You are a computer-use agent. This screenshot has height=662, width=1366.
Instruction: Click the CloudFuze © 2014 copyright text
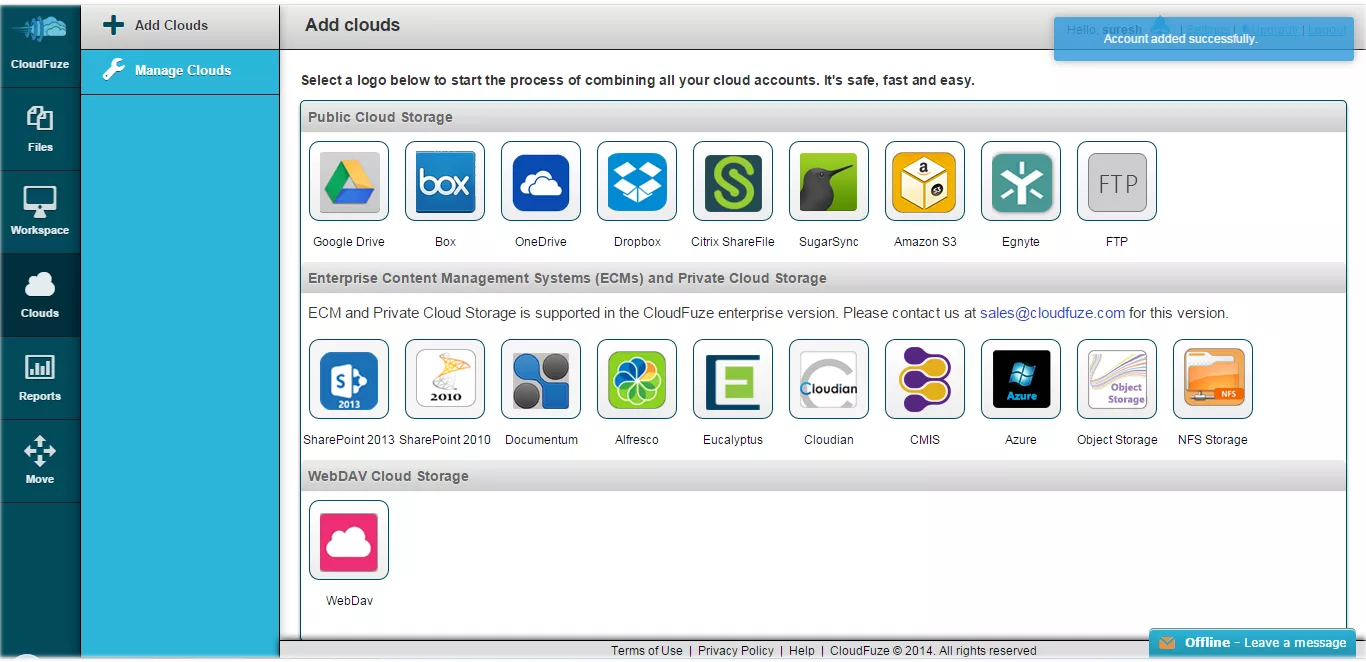pyautogui.click(x=933, y=650)
